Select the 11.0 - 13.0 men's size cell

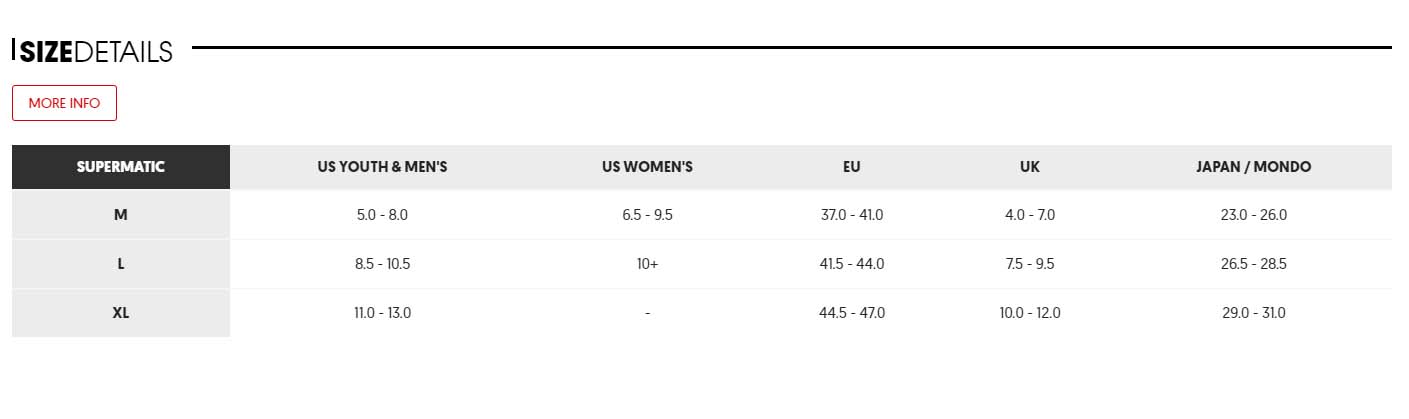(x=382, y=313)
